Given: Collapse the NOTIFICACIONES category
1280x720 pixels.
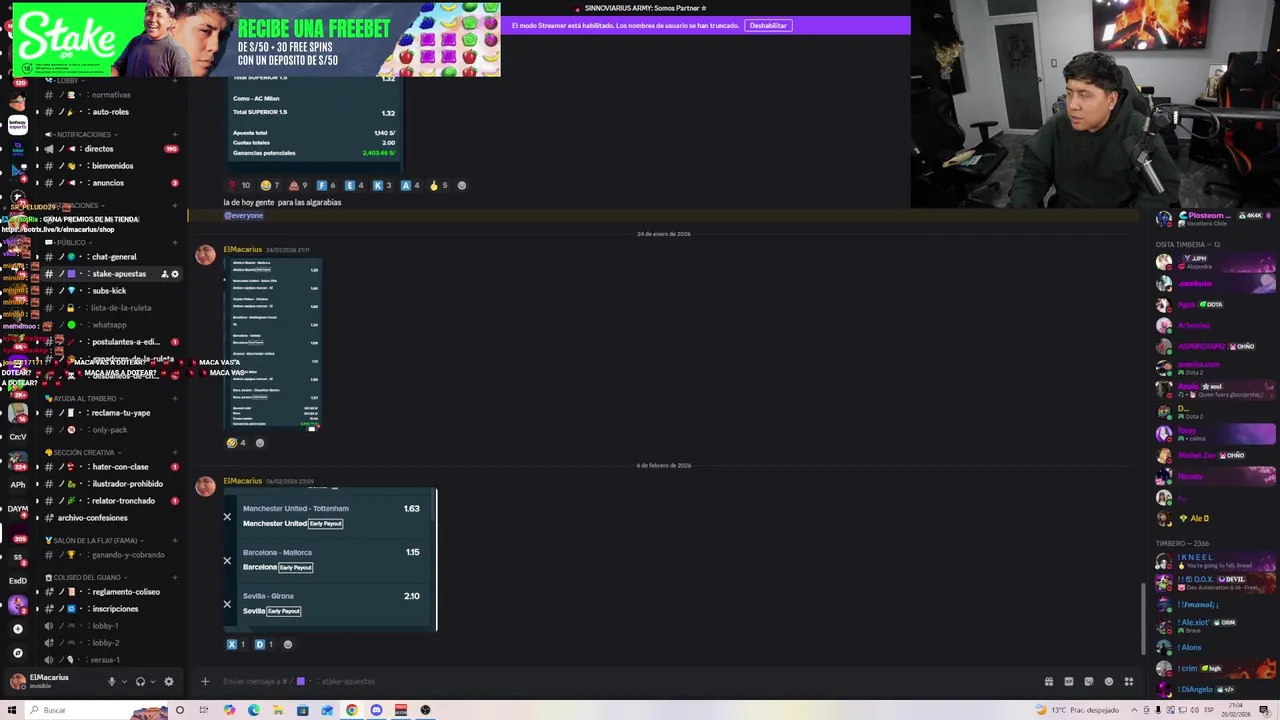Looking at the screenshot, I should coord(83,135).
